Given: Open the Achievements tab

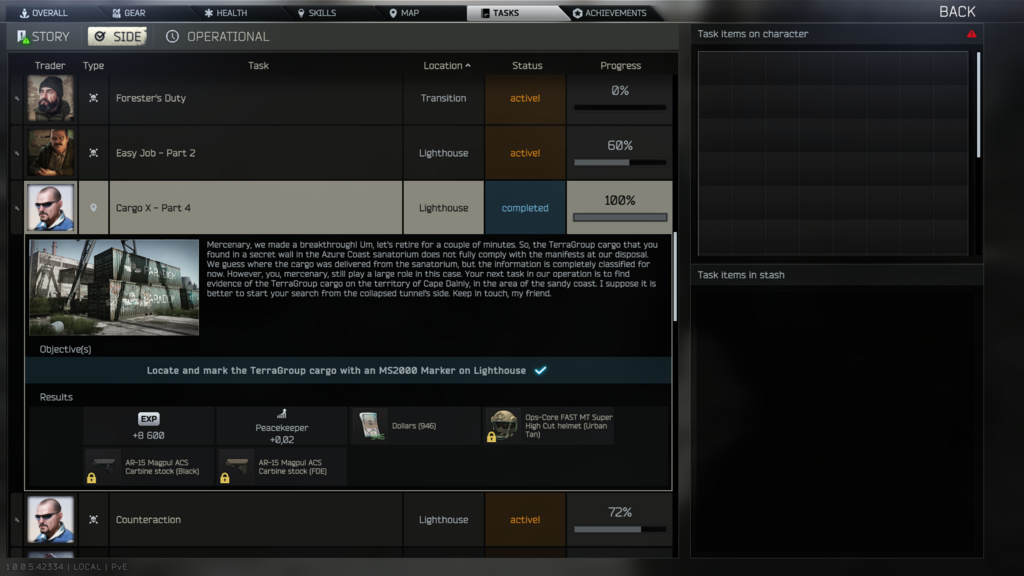Looking at the screenshot, I should pyautogui.click(x=609, y=12).
